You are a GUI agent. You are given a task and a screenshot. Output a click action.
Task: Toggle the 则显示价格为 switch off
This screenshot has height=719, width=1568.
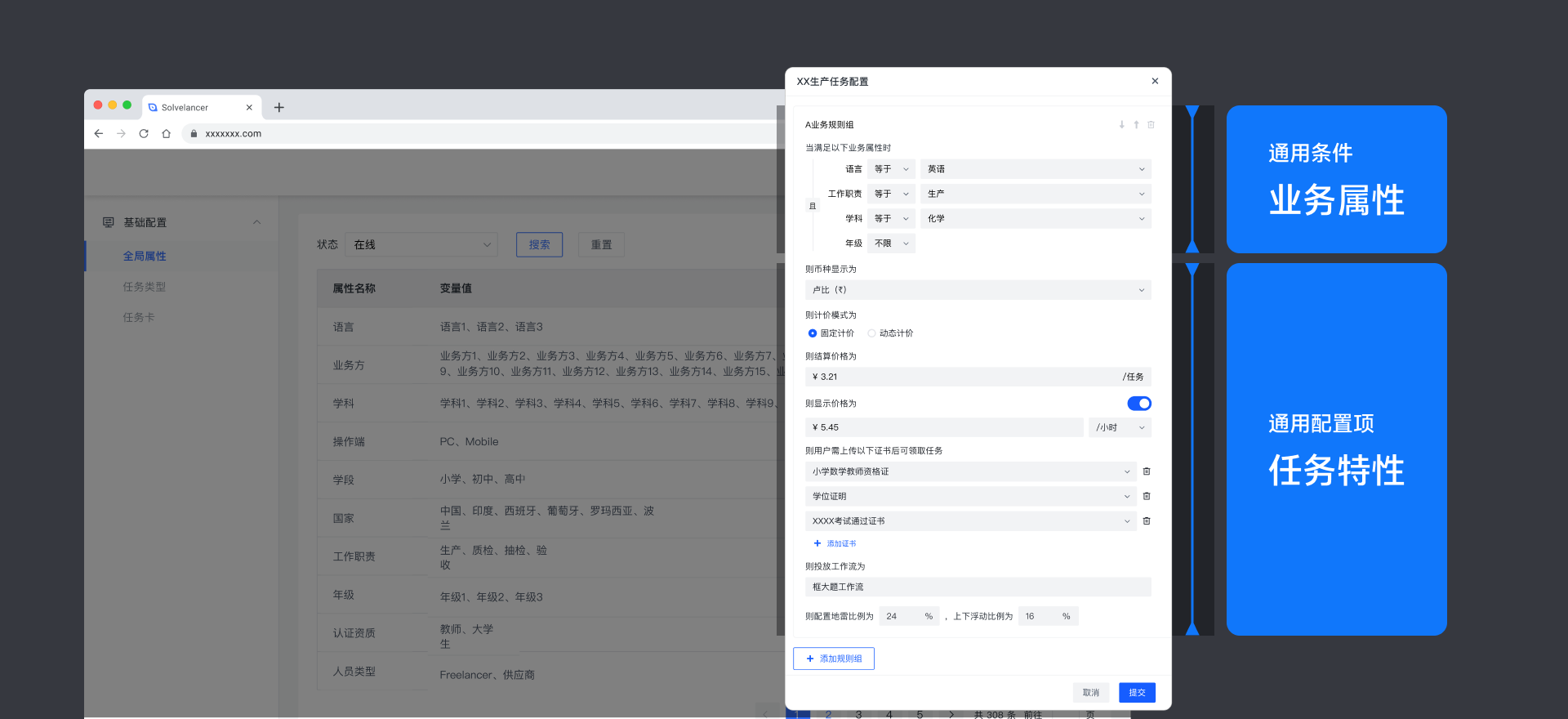pyautogui.click(x=1138, y=404)
